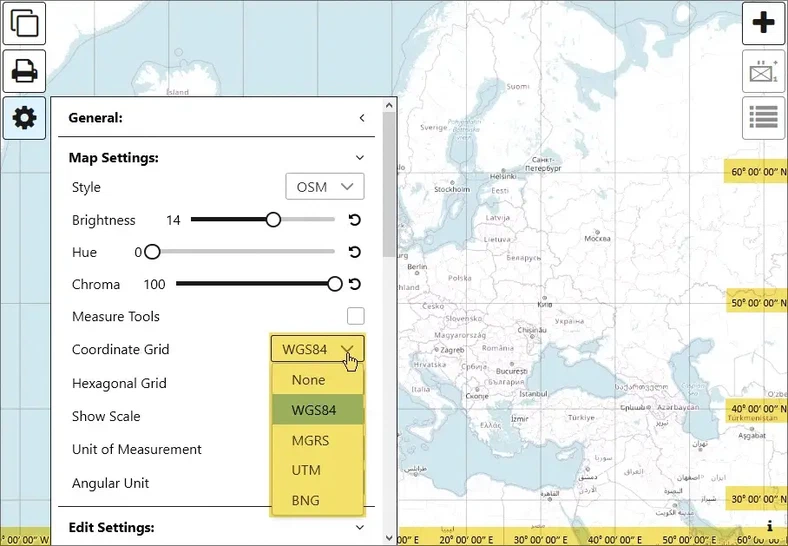Click the Hexagonal Grid label
788x546 pixels.
(119, 383)
